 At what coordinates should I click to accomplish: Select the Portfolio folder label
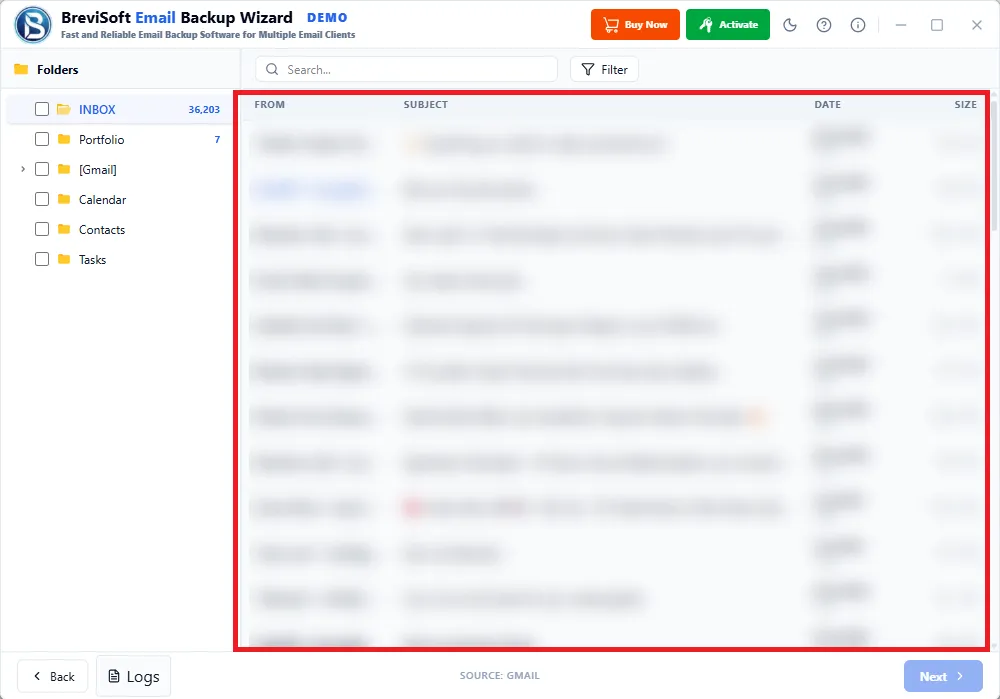point(101,140)
